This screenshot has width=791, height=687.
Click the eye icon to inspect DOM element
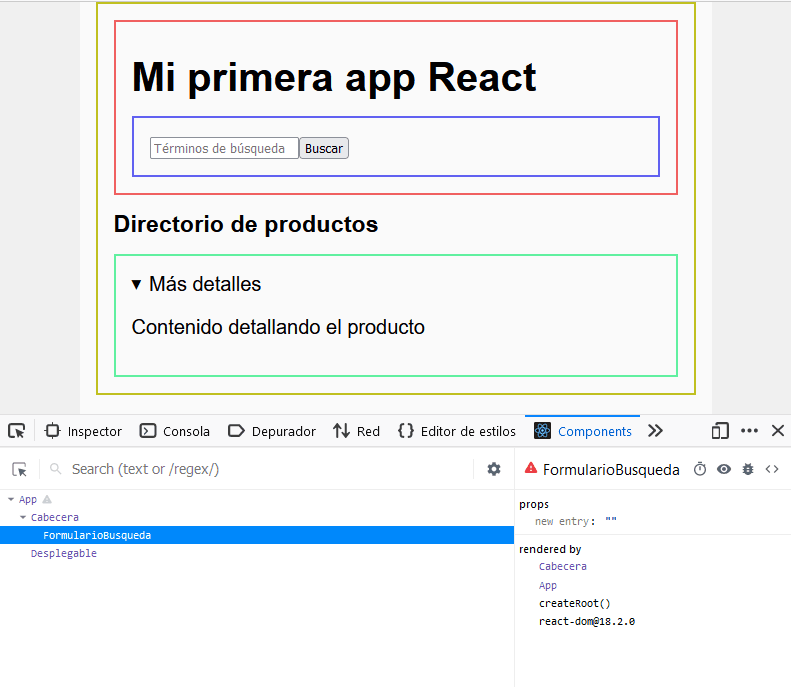[724, 469]
